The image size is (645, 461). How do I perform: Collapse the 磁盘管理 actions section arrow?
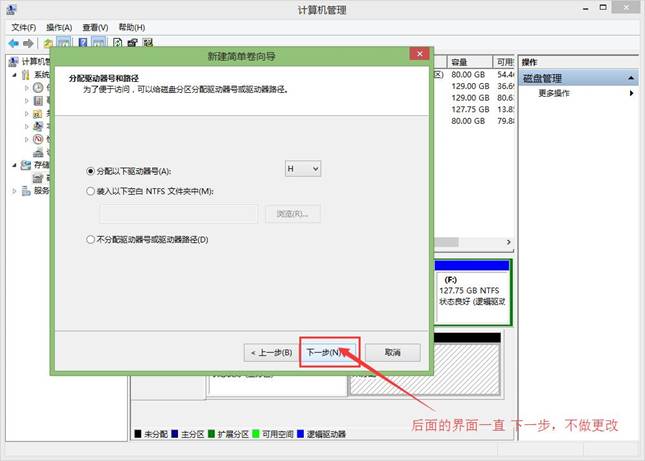coord(631,78)
